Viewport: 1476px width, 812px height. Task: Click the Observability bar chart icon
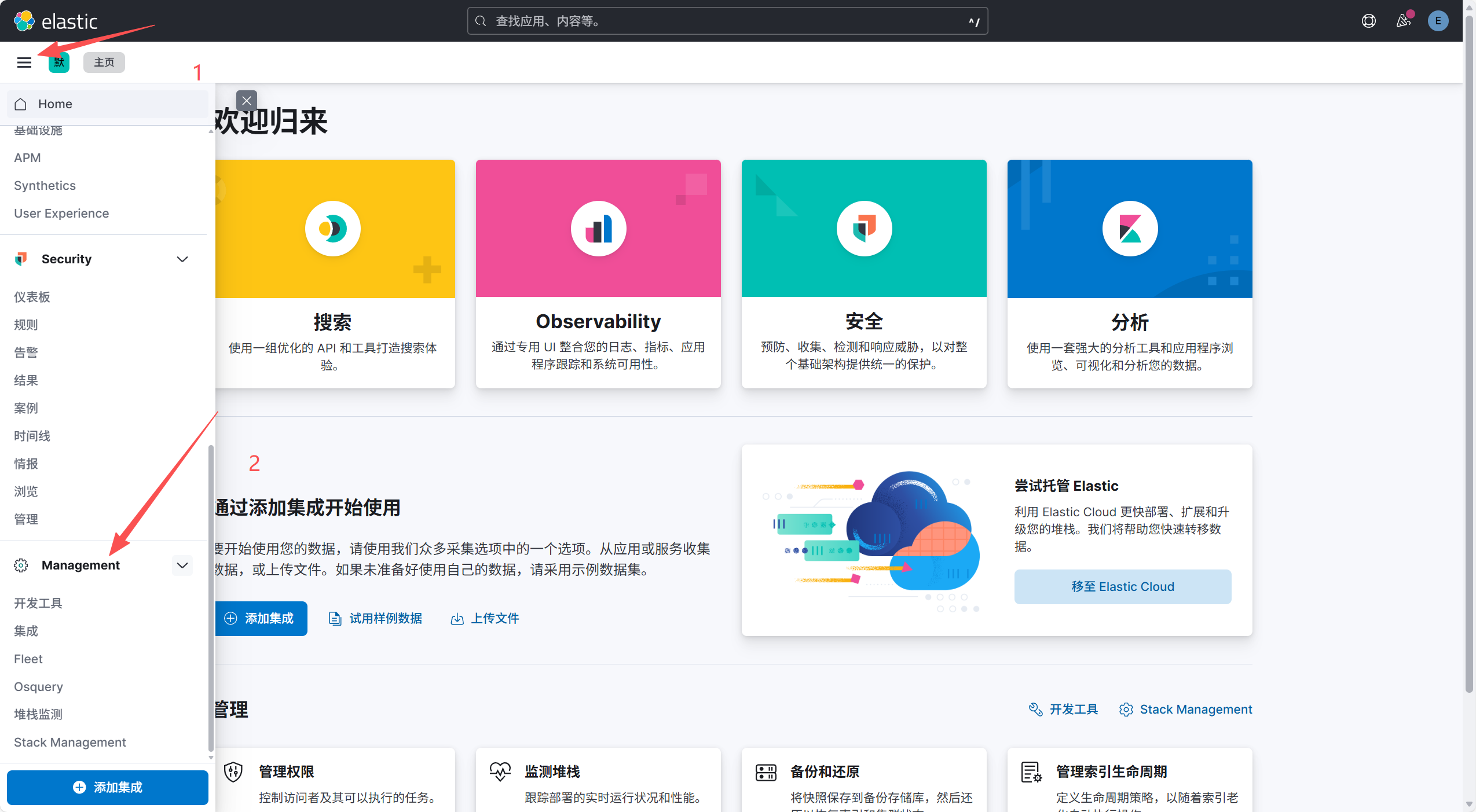(x=598, y=229)
